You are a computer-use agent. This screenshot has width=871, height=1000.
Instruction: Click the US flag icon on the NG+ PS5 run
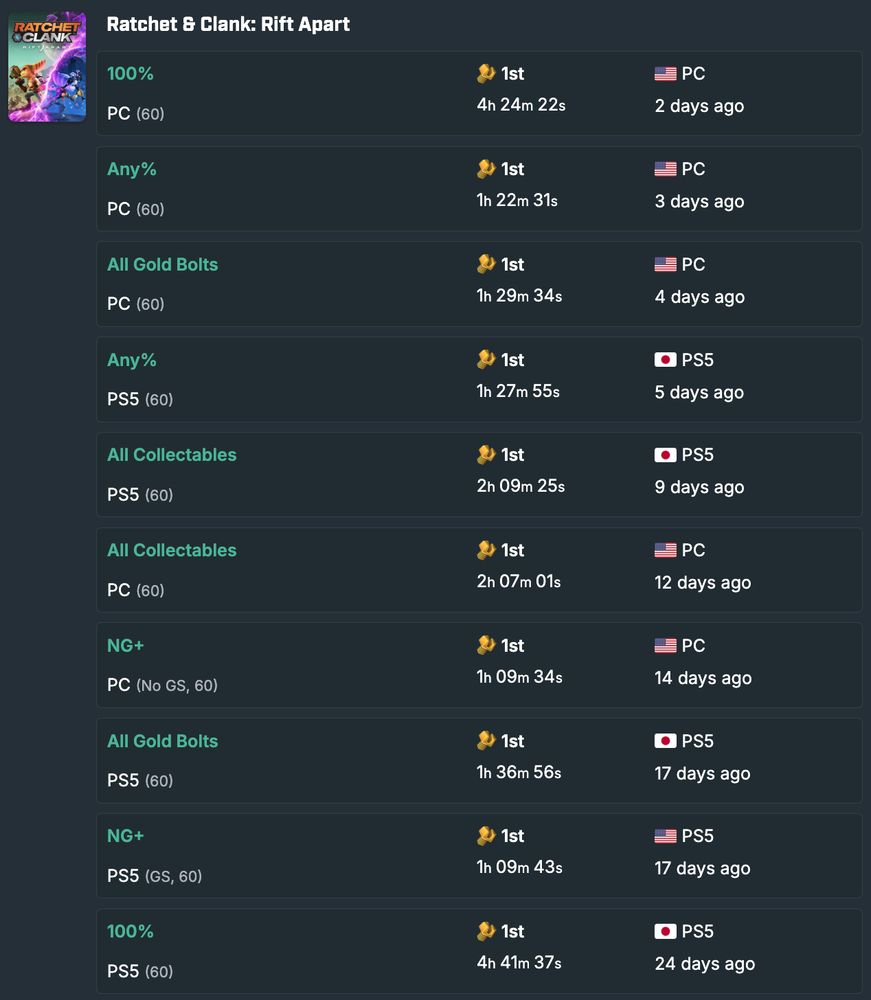pos(665,836)
